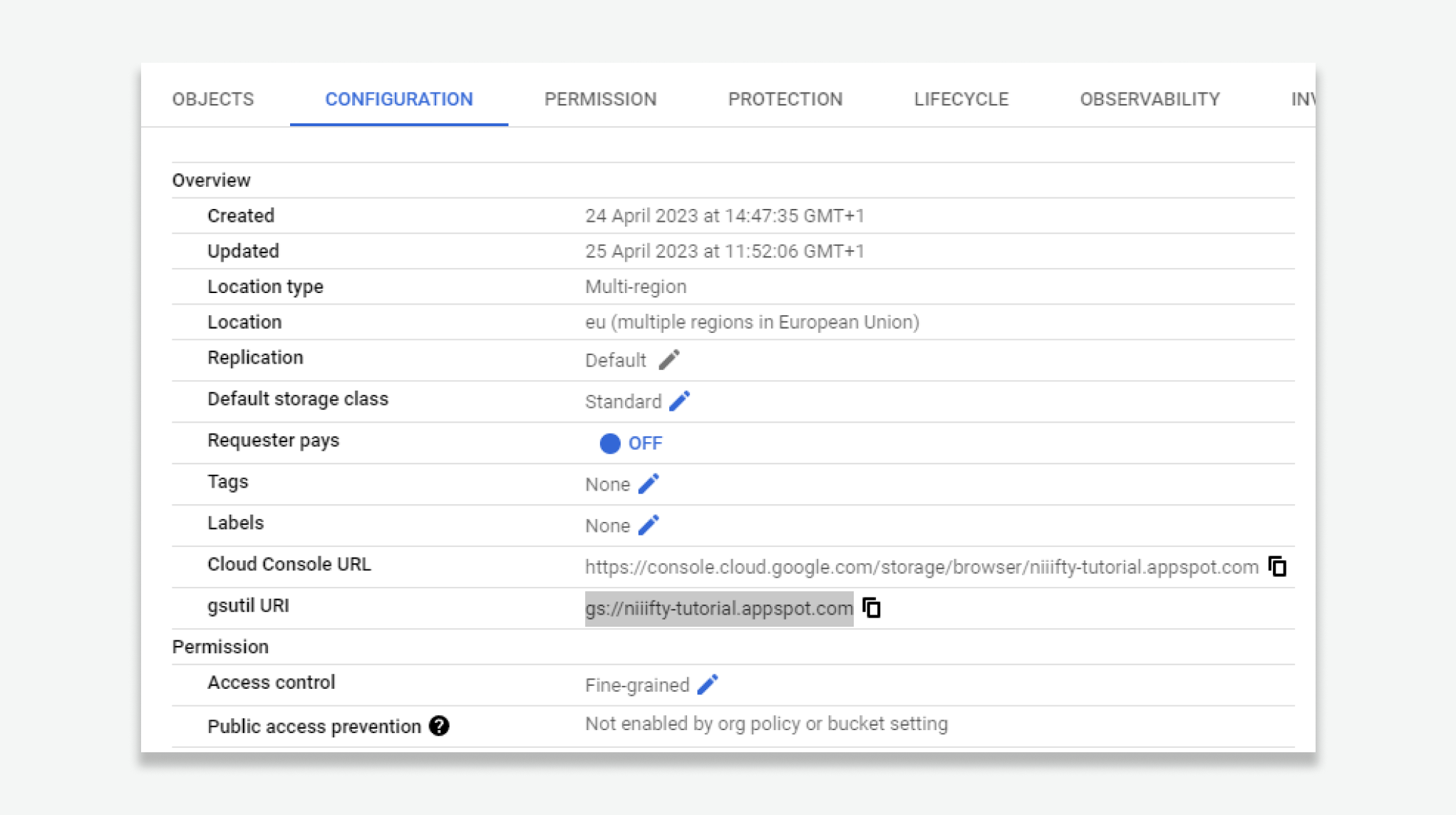The image size is (1456, 815).
Task: Copy the Cloud Console URL
Action: point(1277,566)
